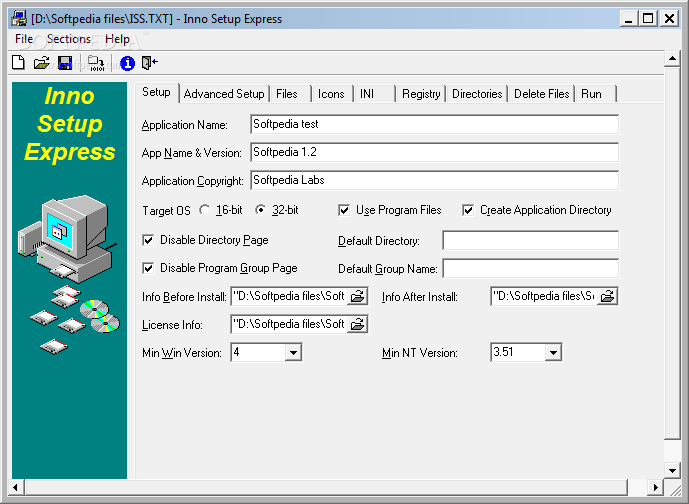
Task: Click the Default Directory input field
Action: [530, 240]
